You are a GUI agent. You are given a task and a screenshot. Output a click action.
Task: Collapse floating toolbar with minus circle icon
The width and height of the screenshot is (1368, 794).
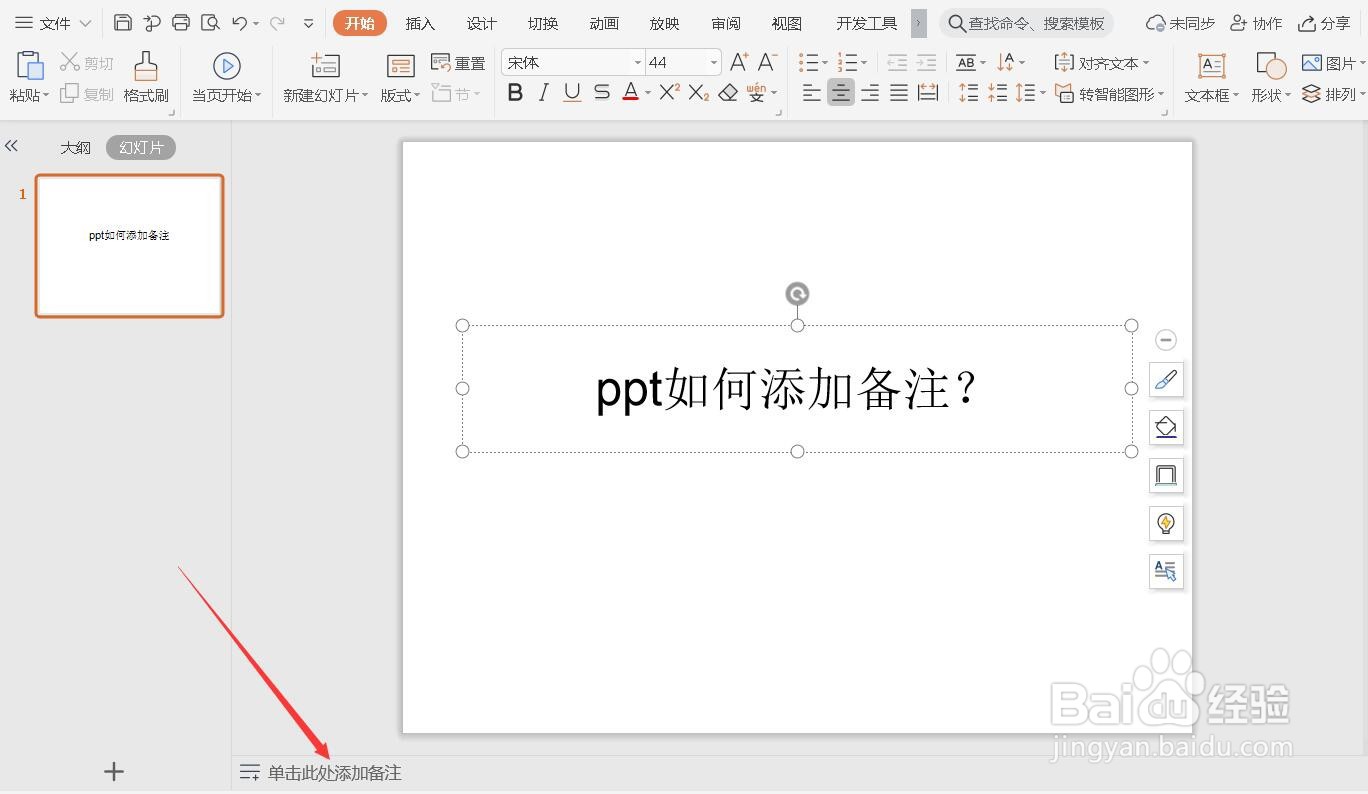1166,340
